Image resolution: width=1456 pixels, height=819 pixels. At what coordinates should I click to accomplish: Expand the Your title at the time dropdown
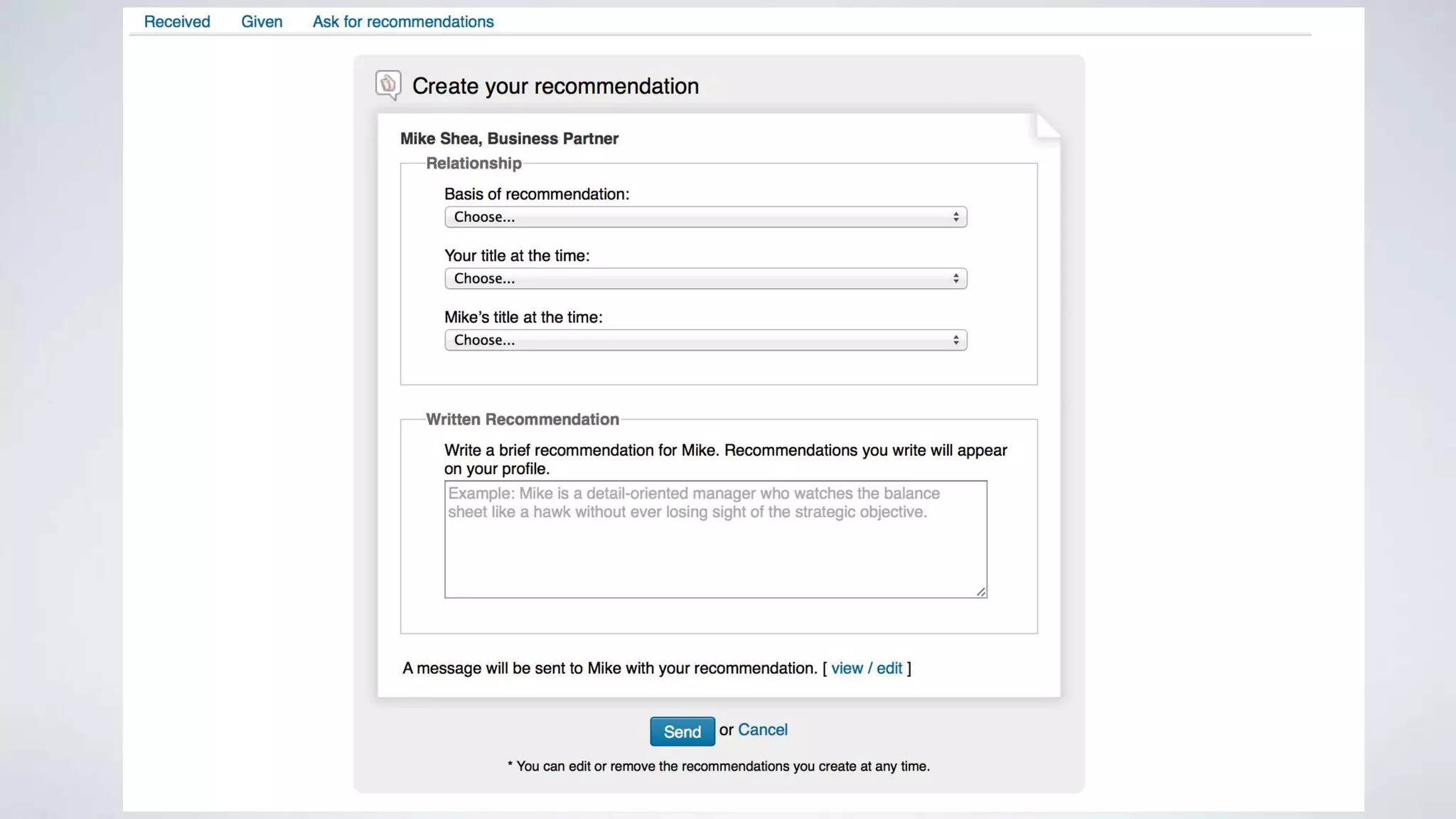705,279
